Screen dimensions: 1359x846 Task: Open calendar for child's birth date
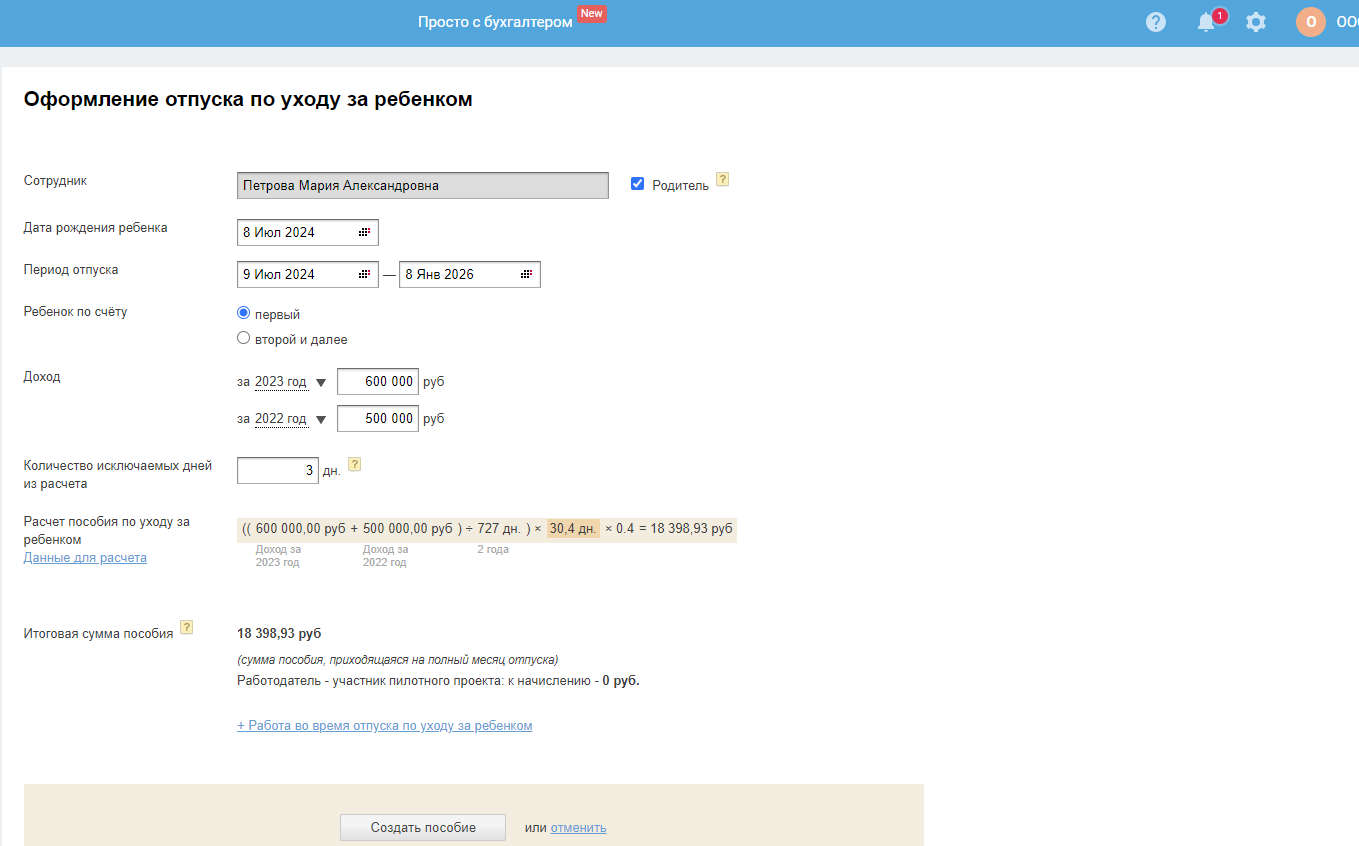364,232
